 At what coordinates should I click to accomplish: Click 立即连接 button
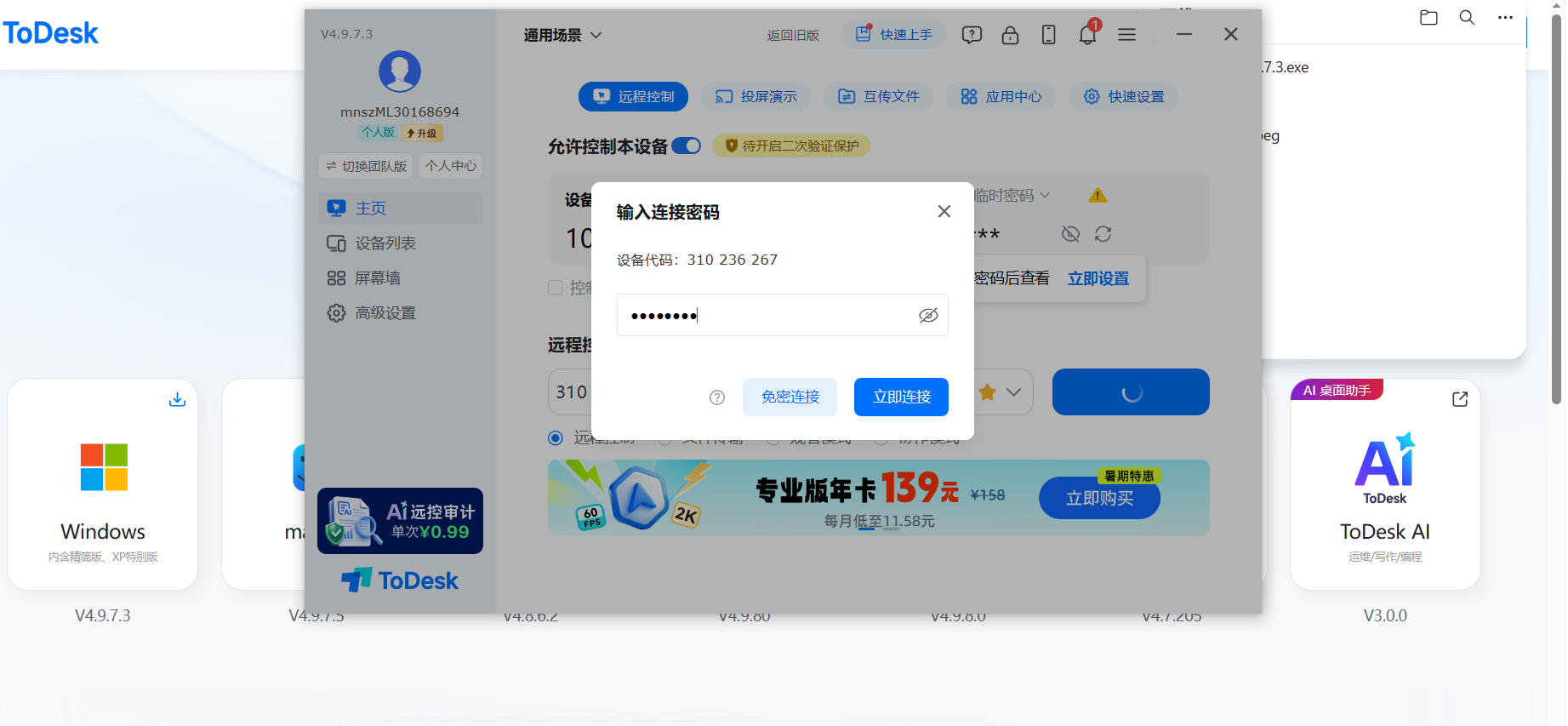[901, 397]
